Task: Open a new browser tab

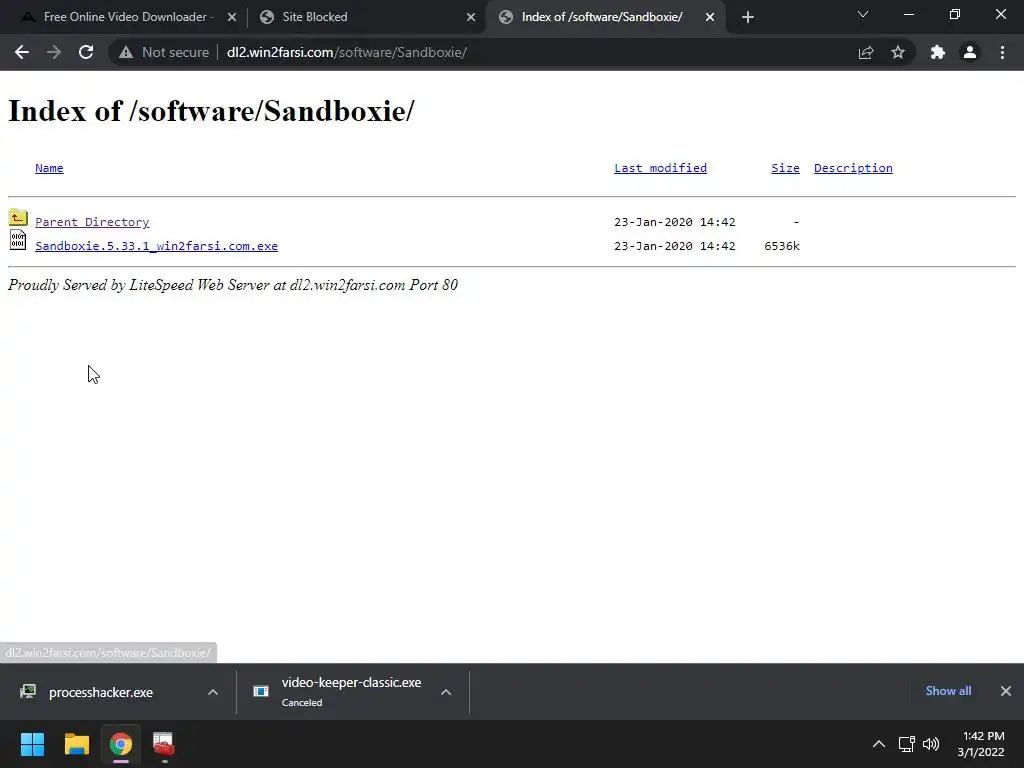Action: coord(748,17)
